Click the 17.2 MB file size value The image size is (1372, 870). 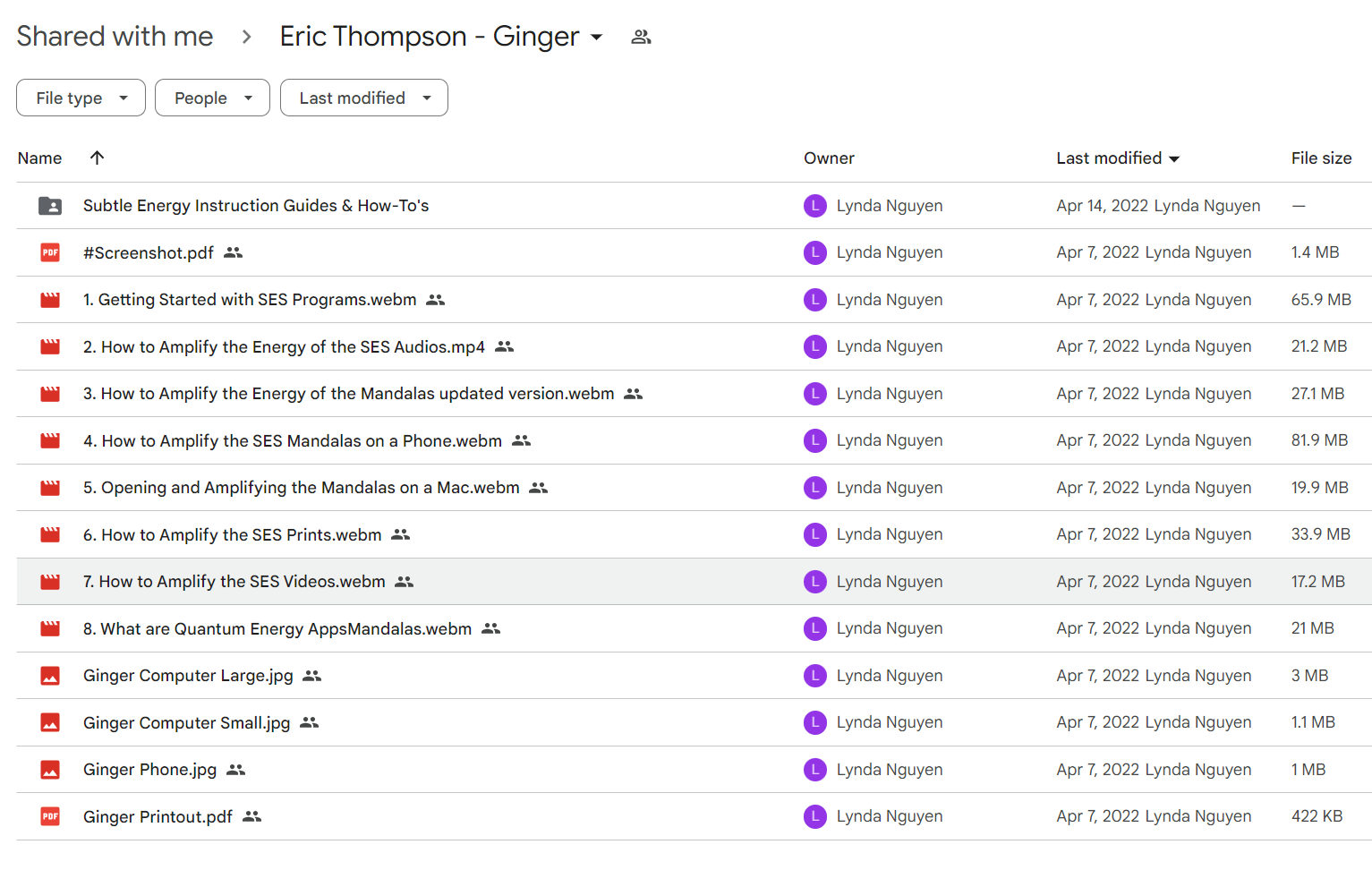(x=1317, y=582)
